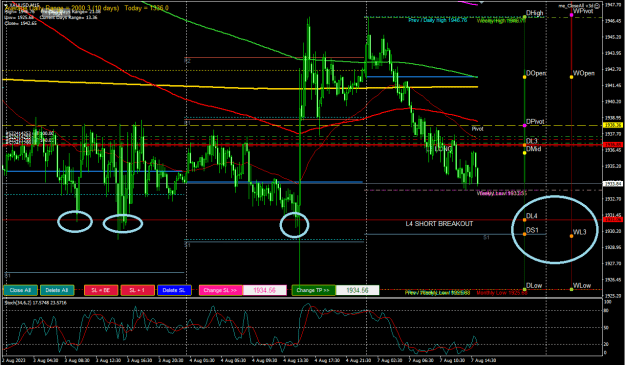Image resolution: width=625 pixels, height=365 pixels.
Task: Click the Close All button
Action: (x=20, y=290)
